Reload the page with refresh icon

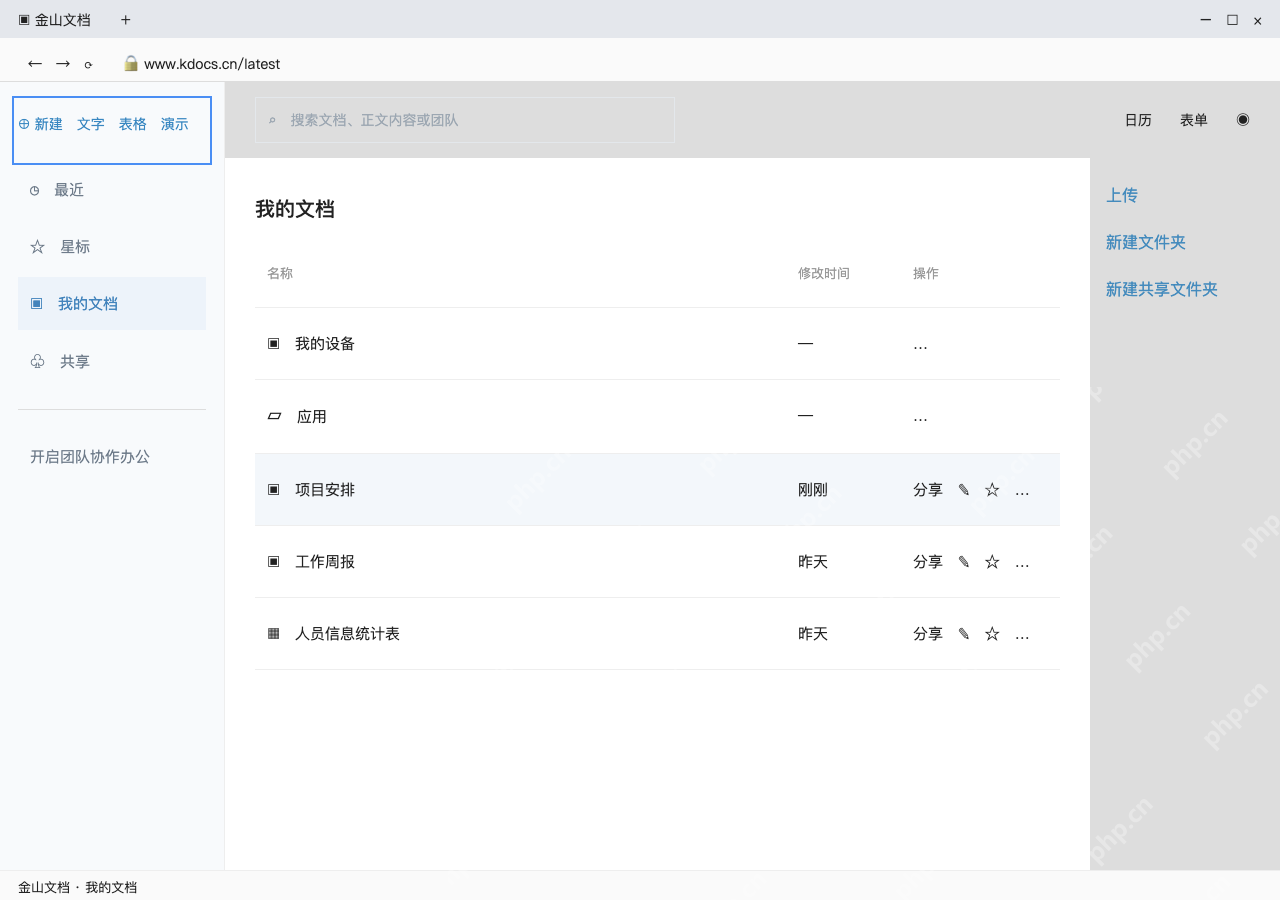[88, 64]
